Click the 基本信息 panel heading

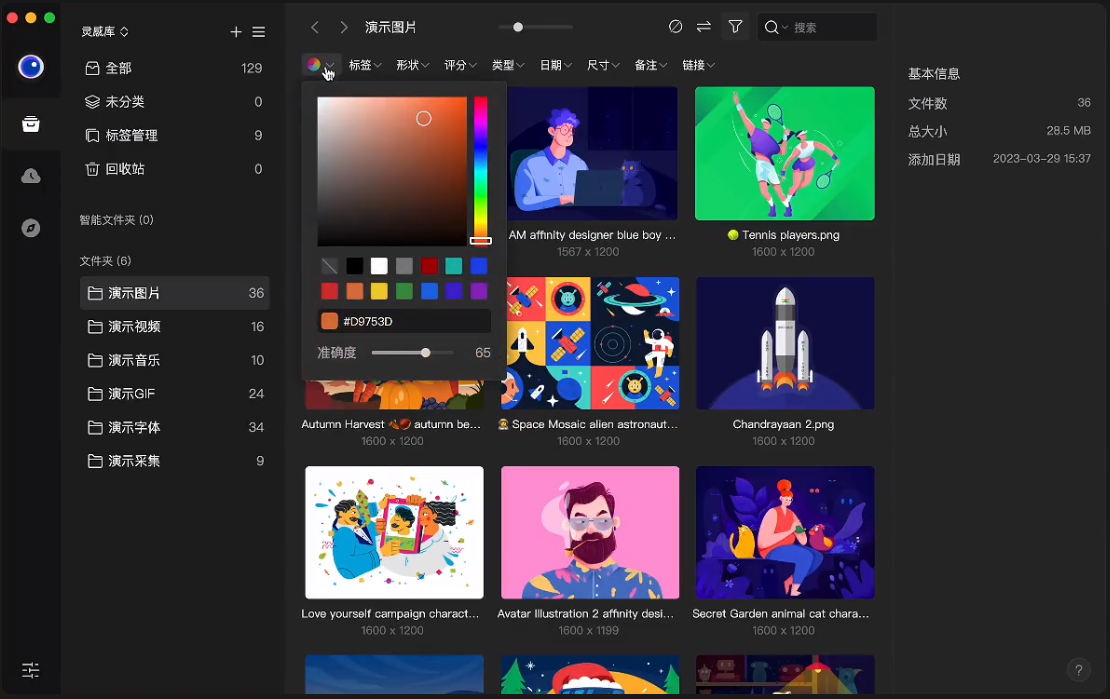click(934, 74)
